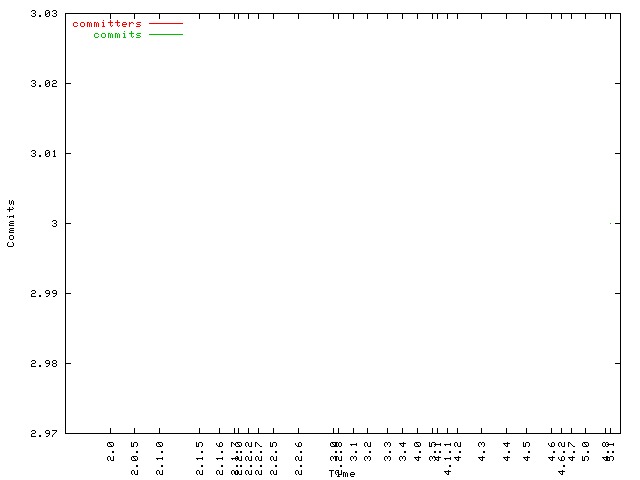640x480 pixels.
Task: Click the Commits y-axis title
Action: pos(12,223)
